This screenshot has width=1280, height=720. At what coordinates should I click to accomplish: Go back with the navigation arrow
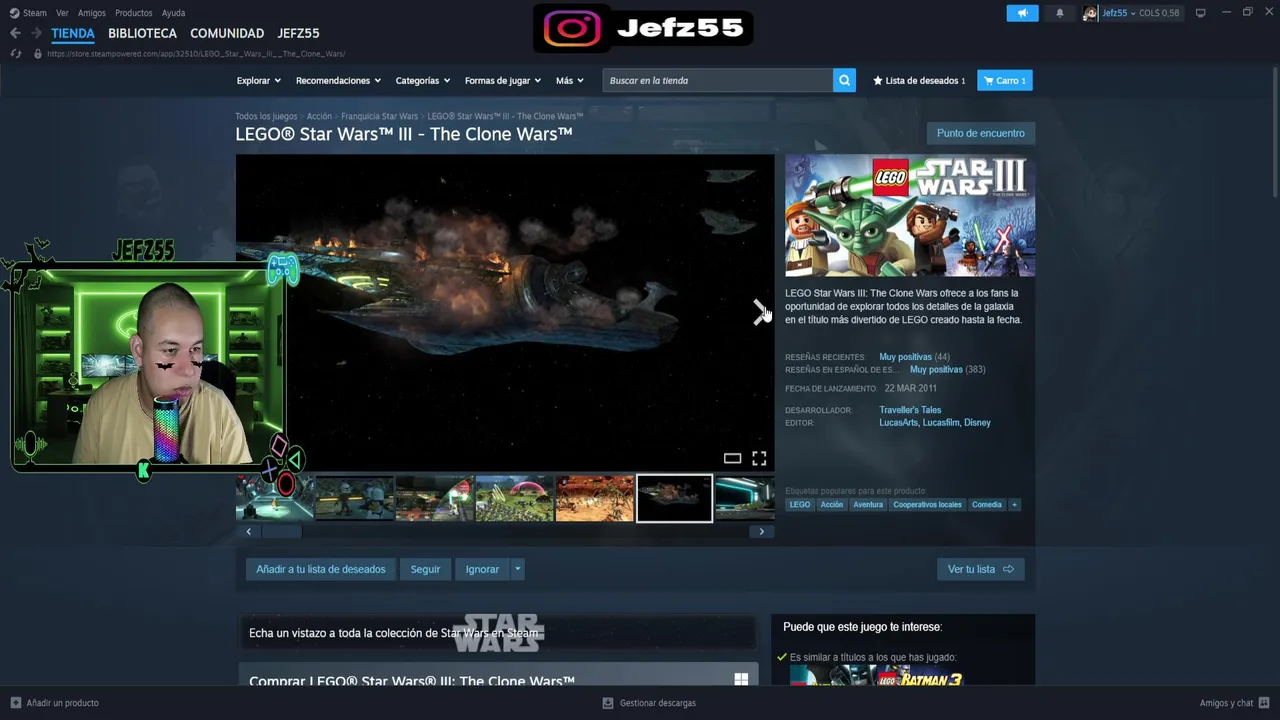[x=15, y=33]
